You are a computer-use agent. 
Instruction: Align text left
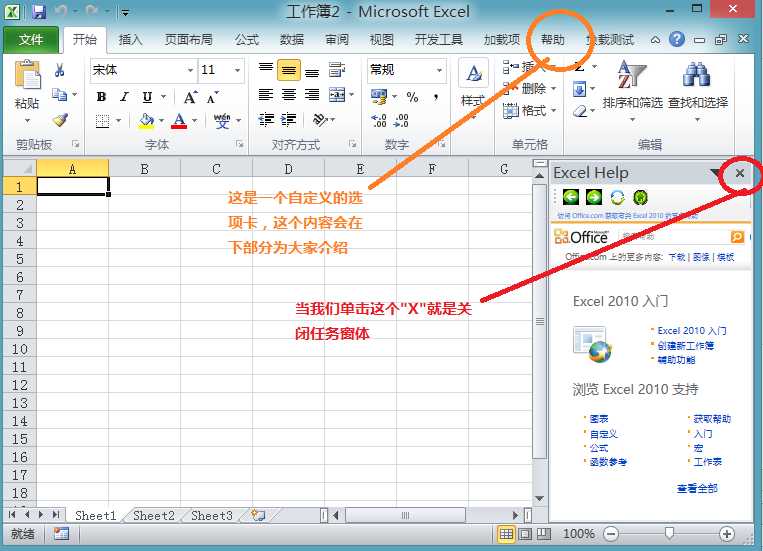pos(266,94)
